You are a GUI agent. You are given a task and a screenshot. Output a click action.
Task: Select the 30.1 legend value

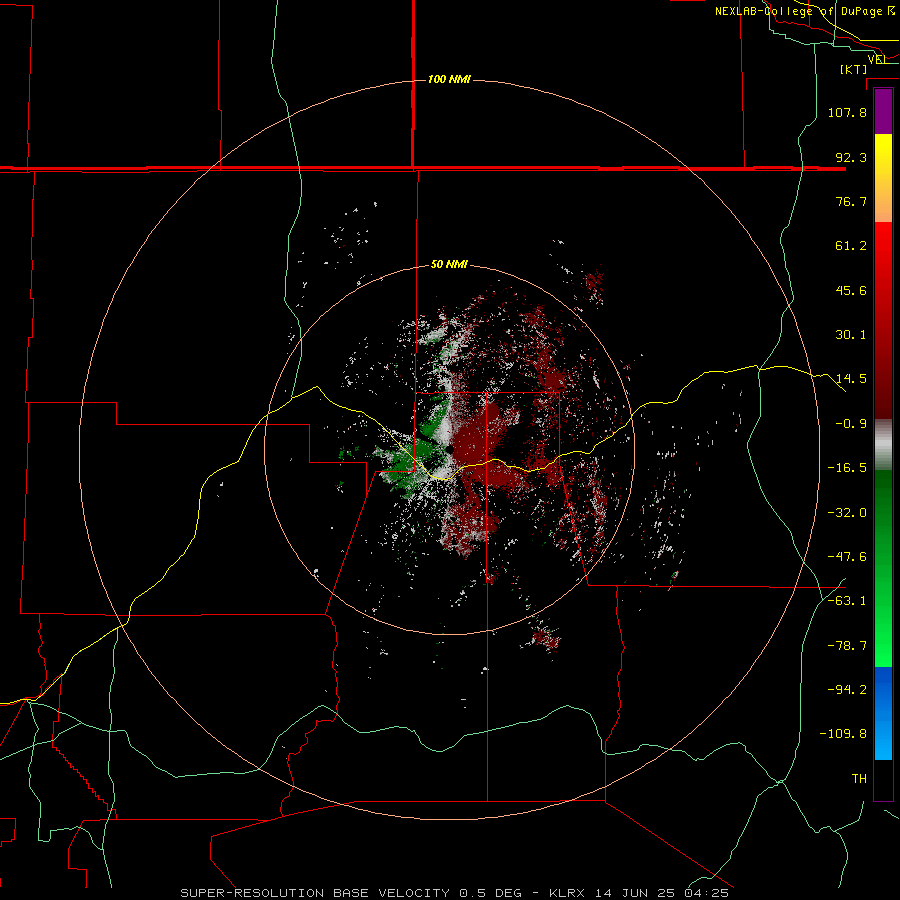tap(851, 335)
